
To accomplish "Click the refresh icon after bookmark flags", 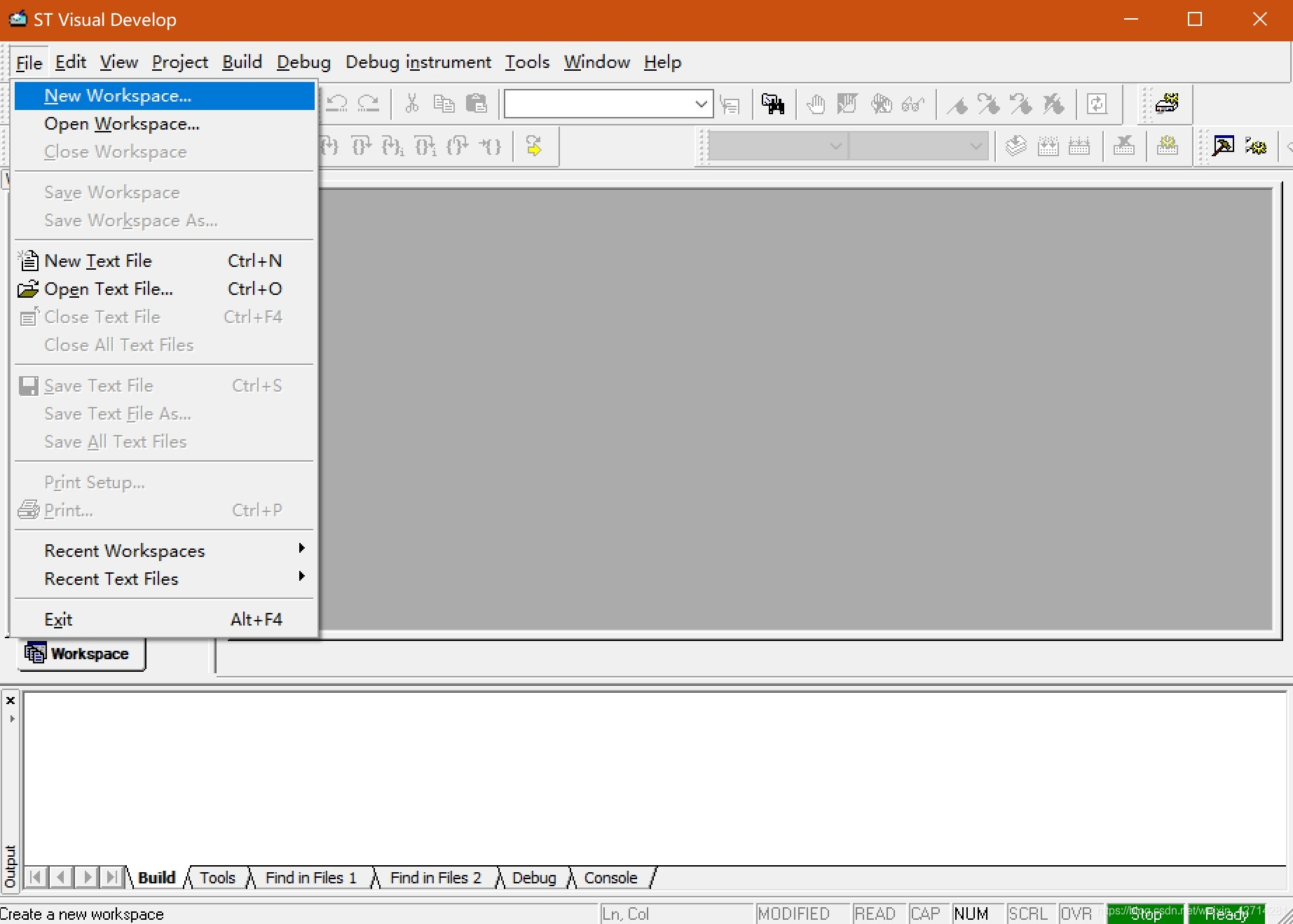I will click(1097, 104).
